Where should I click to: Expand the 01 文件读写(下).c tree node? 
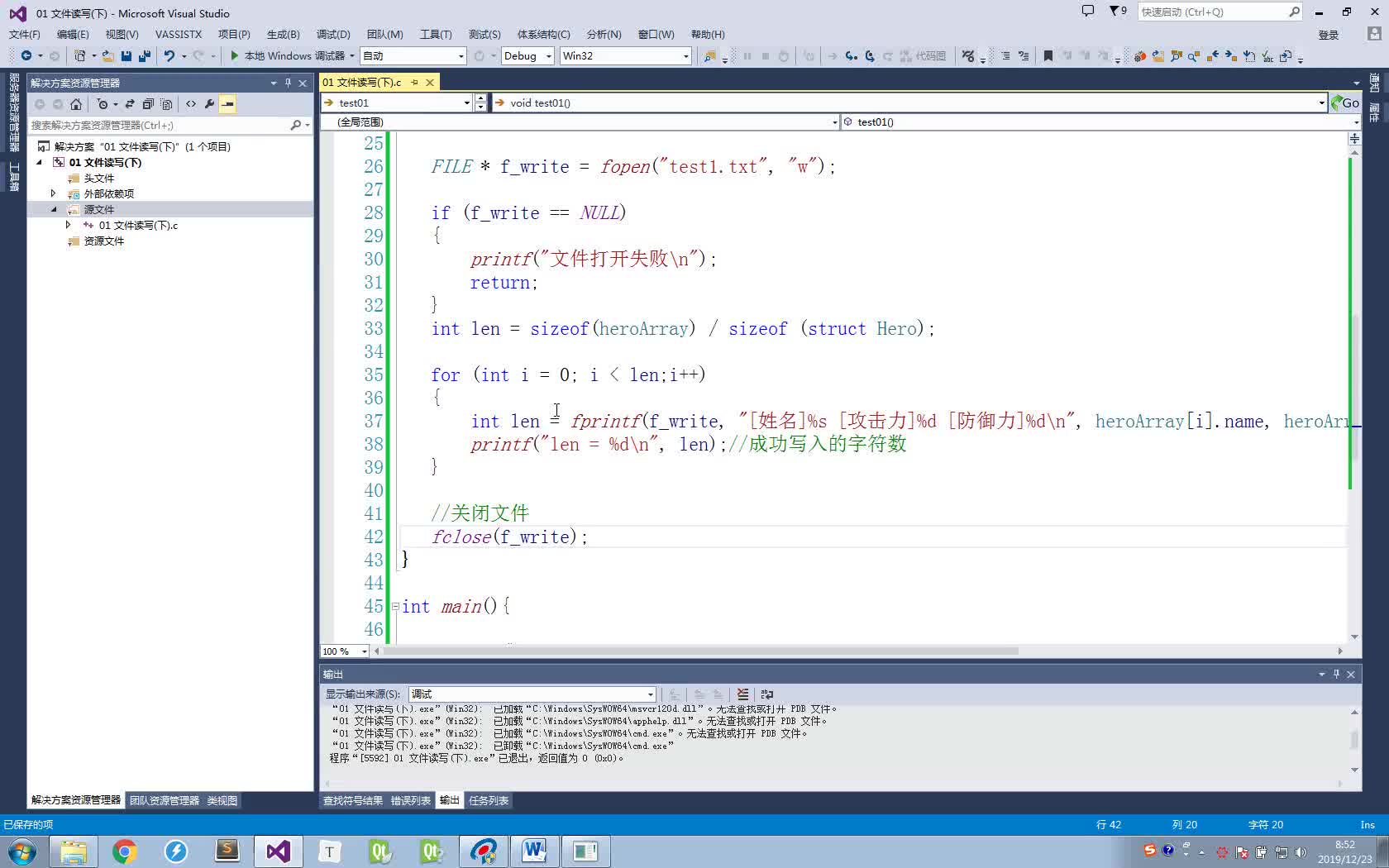[x=68, y=225]
